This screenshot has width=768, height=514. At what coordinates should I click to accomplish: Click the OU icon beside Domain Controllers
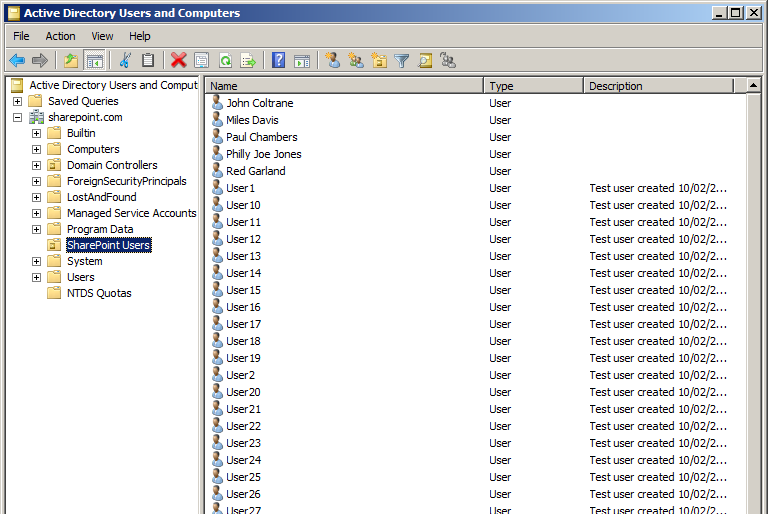coord(54,165)
